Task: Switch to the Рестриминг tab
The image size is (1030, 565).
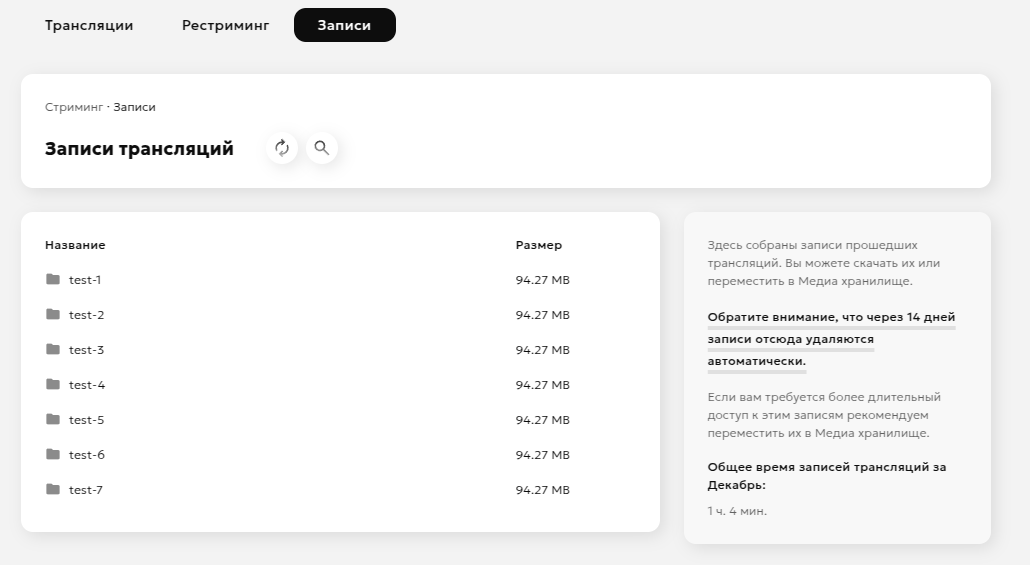Action: [225, 25]
